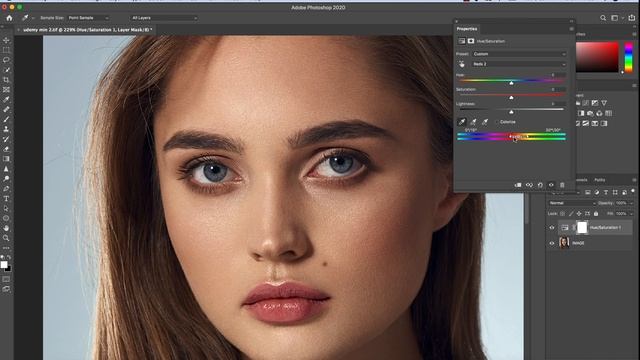Click the foreground color swatch
The image size is (640, 360).
(4, 264)
